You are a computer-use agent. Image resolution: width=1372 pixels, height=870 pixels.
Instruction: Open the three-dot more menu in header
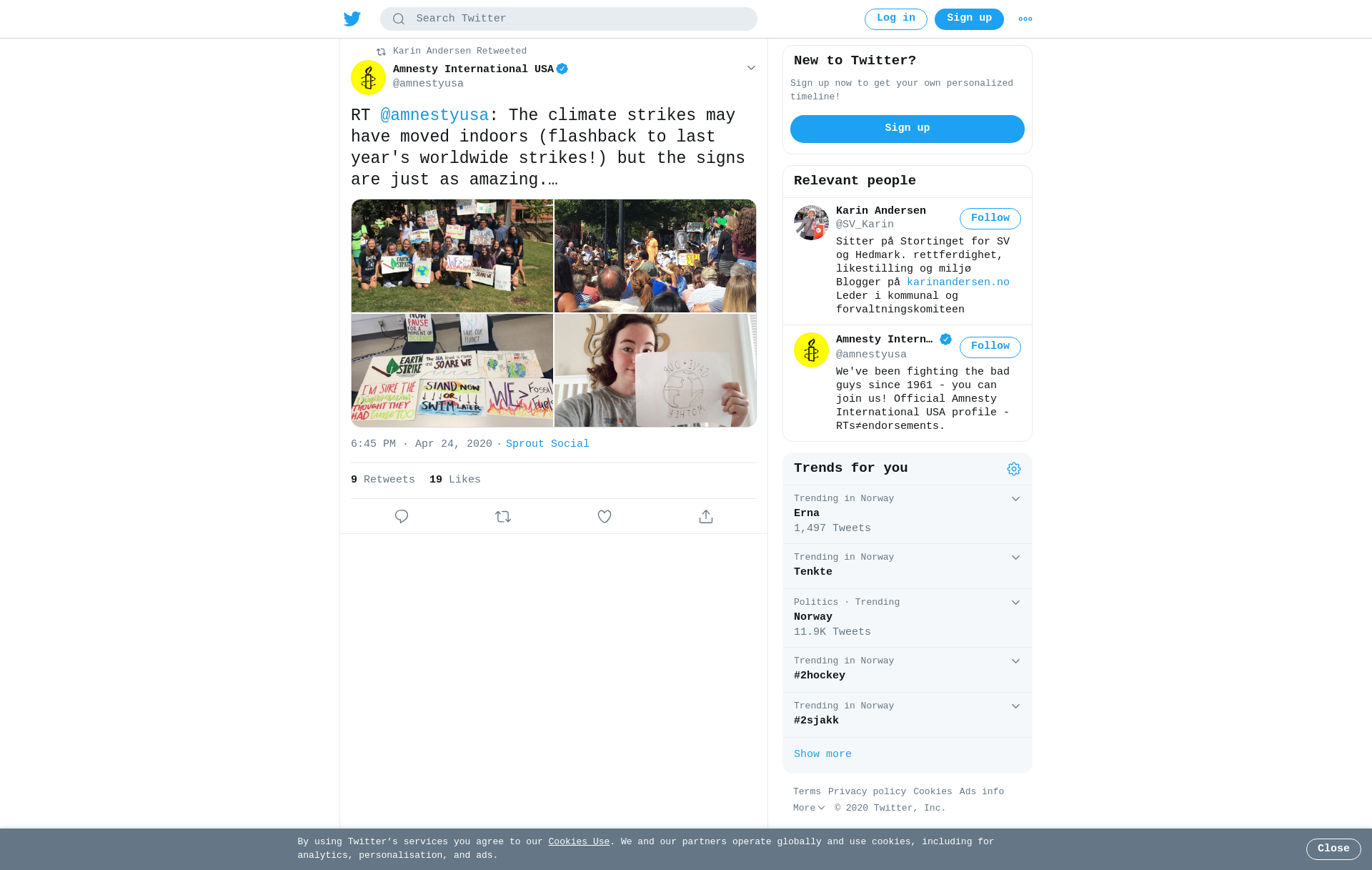[x=1025, y=19]
